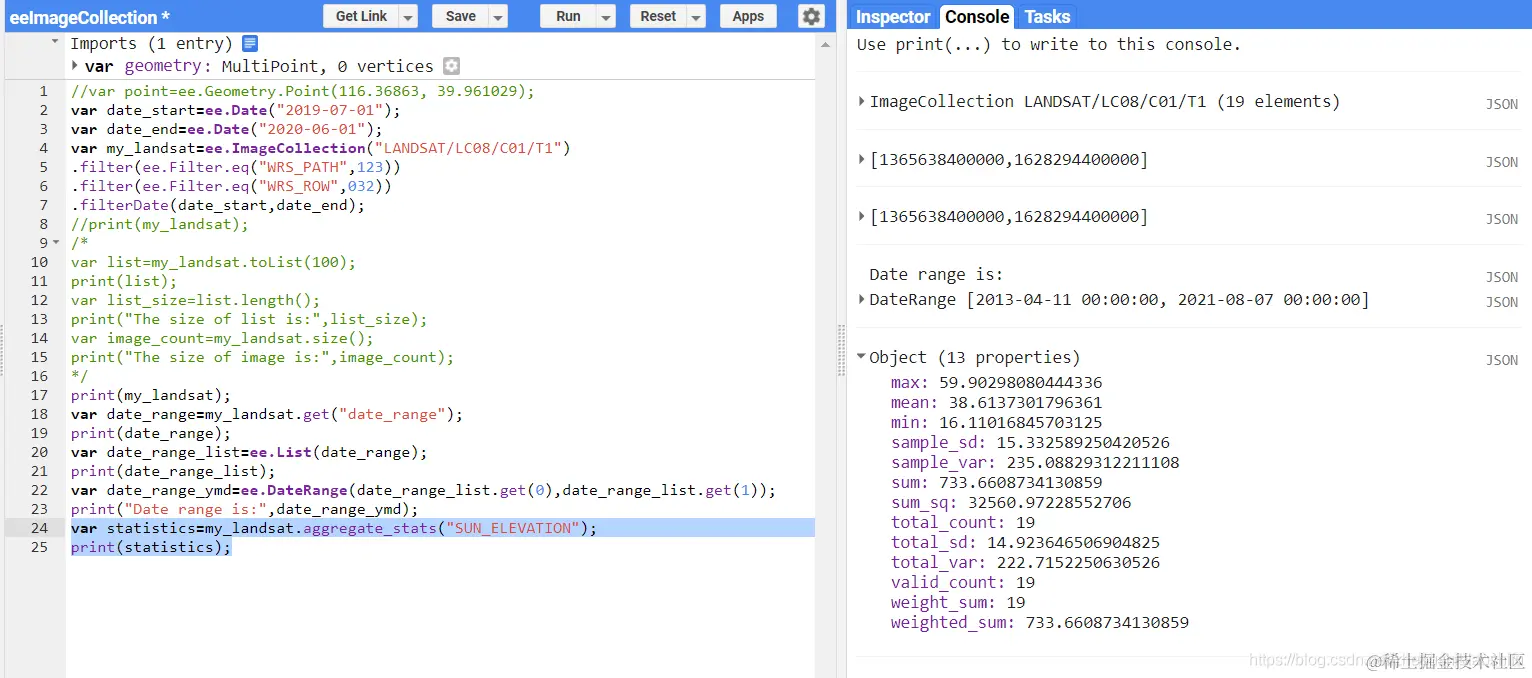Click the 'sample_sd' property row
This screenshot has height=678, width=1532.
1030,442
